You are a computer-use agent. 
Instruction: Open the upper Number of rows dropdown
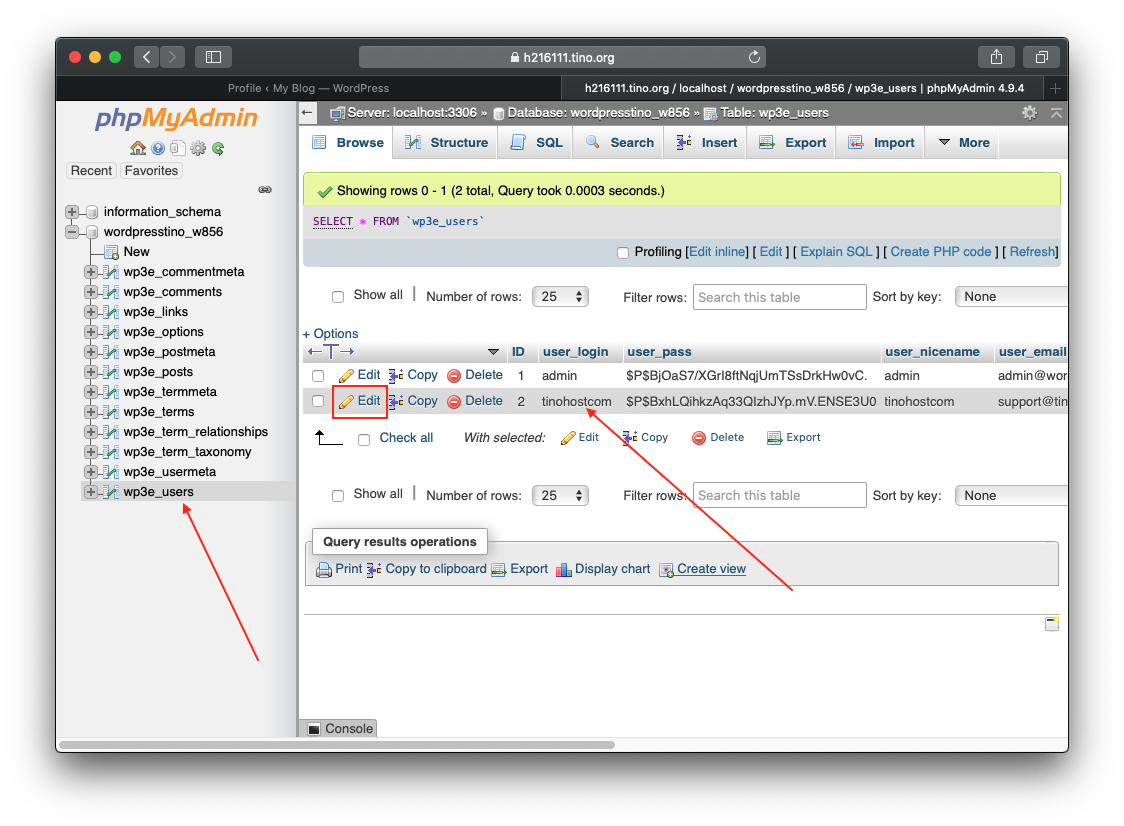click(x=562, y=297)
